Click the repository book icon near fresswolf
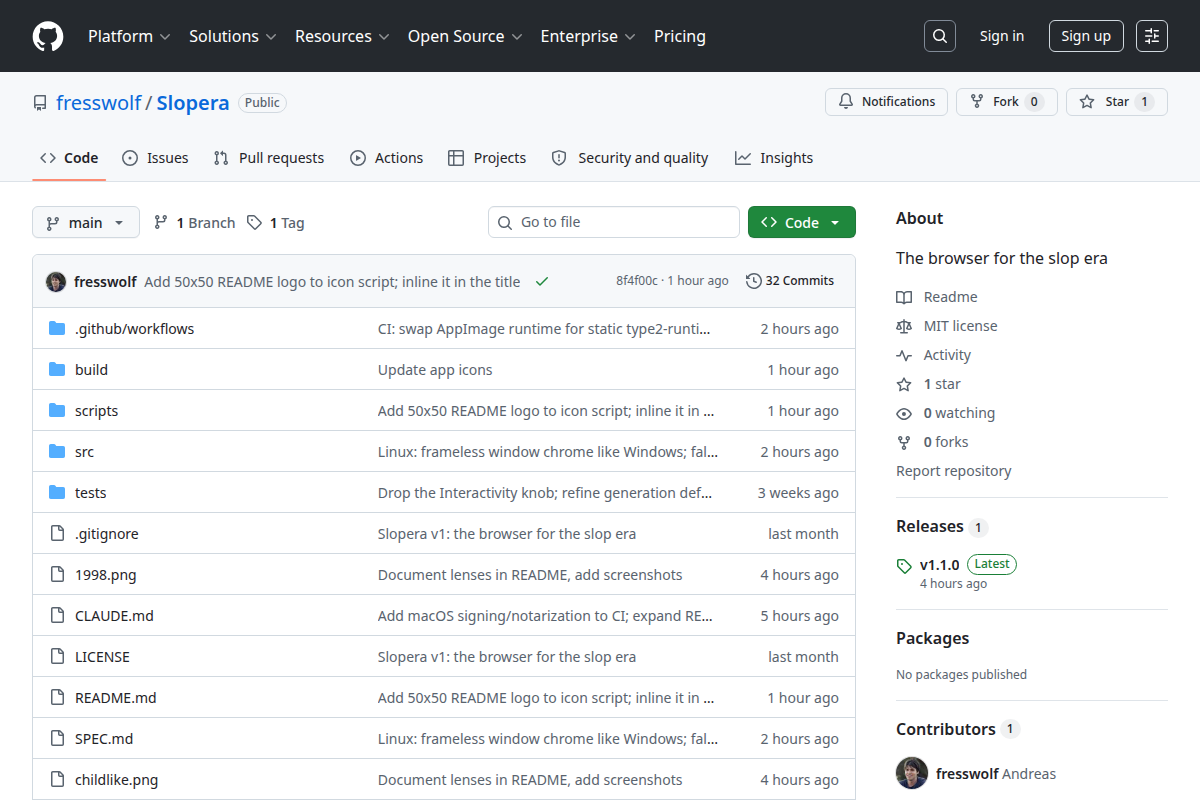The height and width of the screenshot is (800, 1200). tap(40, 103)
